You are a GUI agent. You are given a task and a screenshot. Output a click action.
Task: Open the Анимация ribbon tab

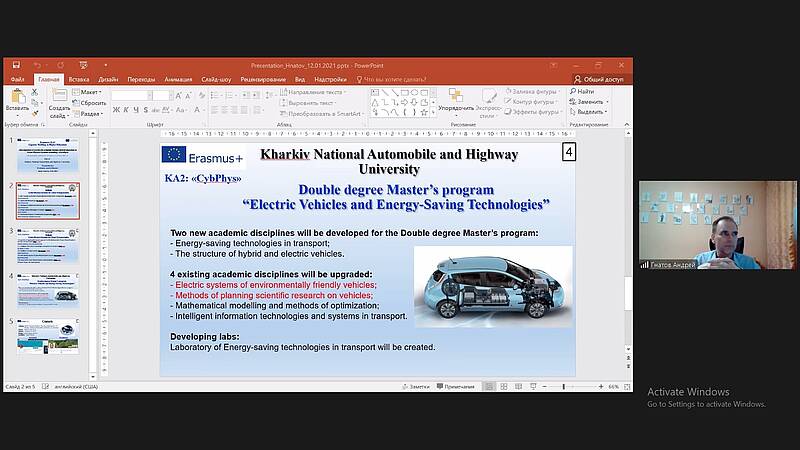[178, 80]
